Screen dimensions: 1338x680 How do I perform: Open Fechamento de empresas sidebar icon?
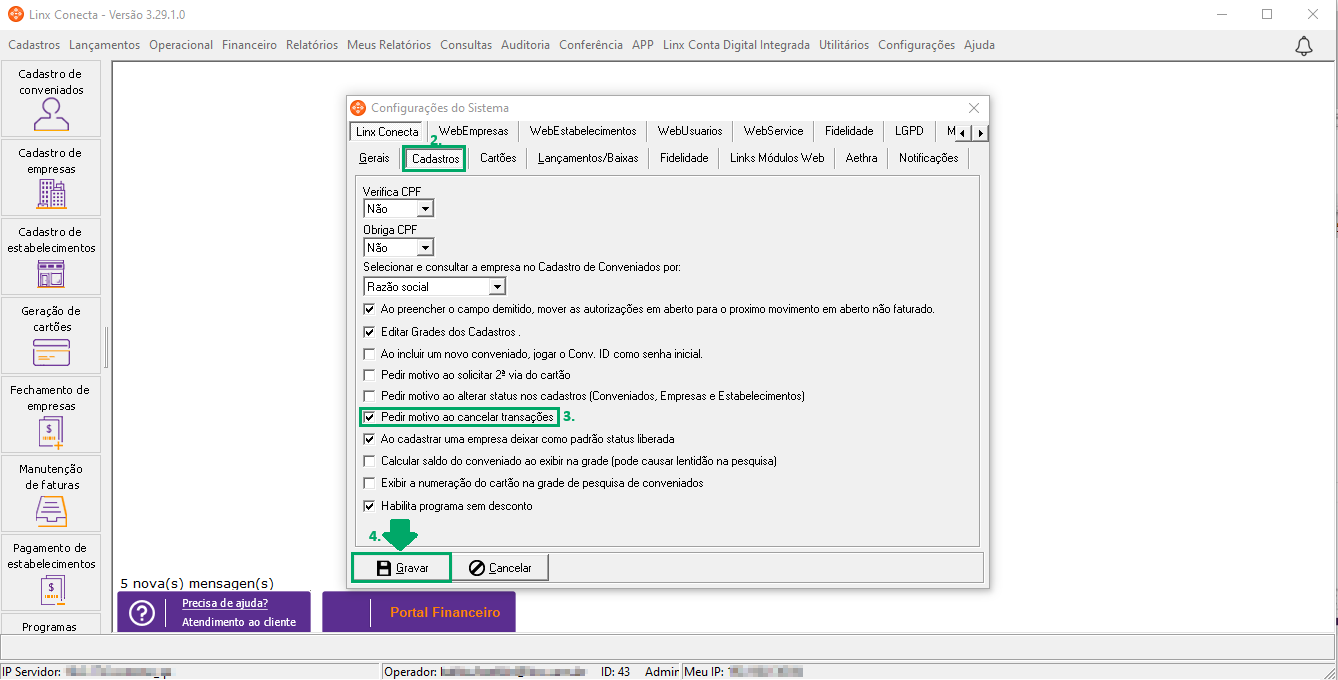[x=51, y=414]
